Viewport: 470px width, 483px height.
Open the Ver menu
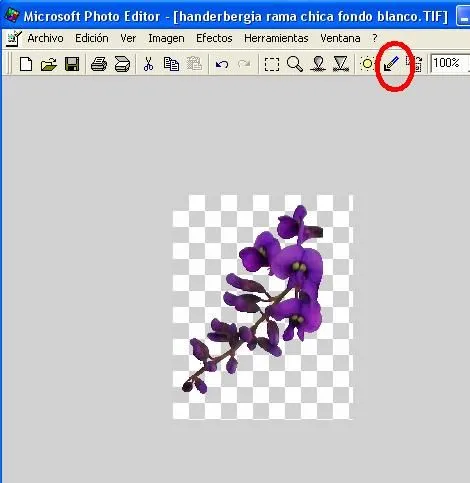coord(128,38)
